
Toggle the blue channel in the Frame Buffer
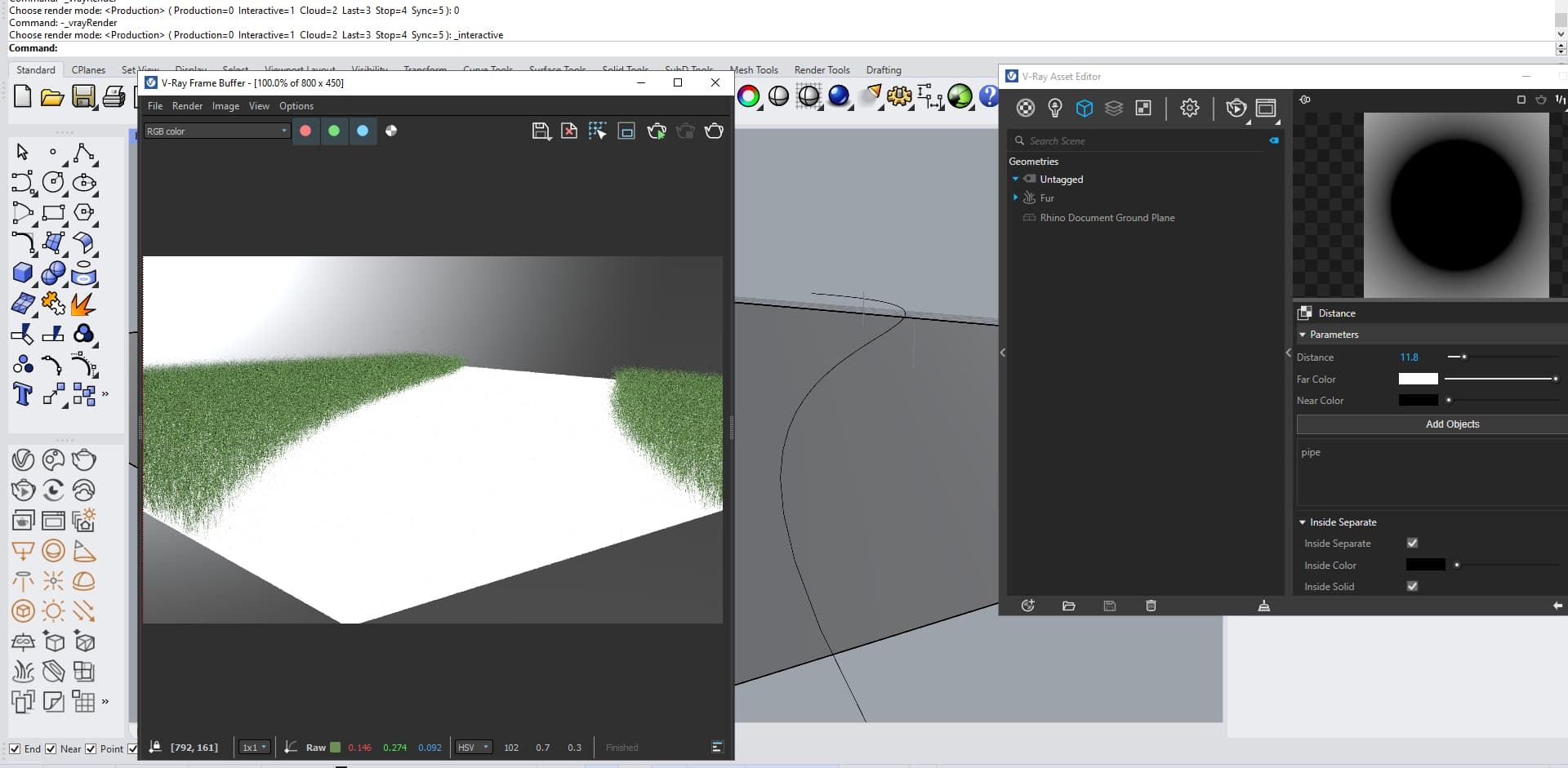[x=363, y=131]
